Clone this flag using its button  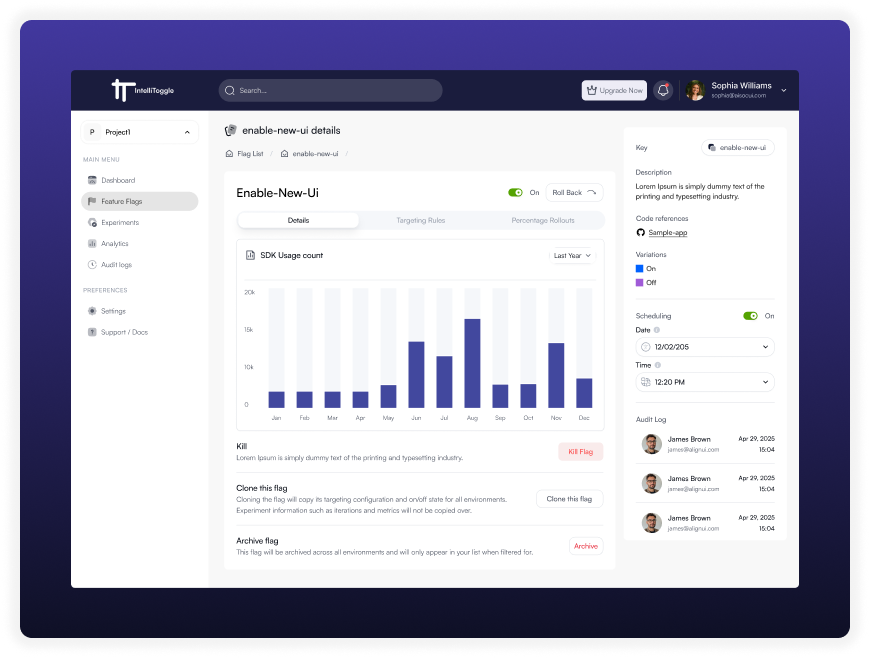pyautogui.click(x=569, y=498)
